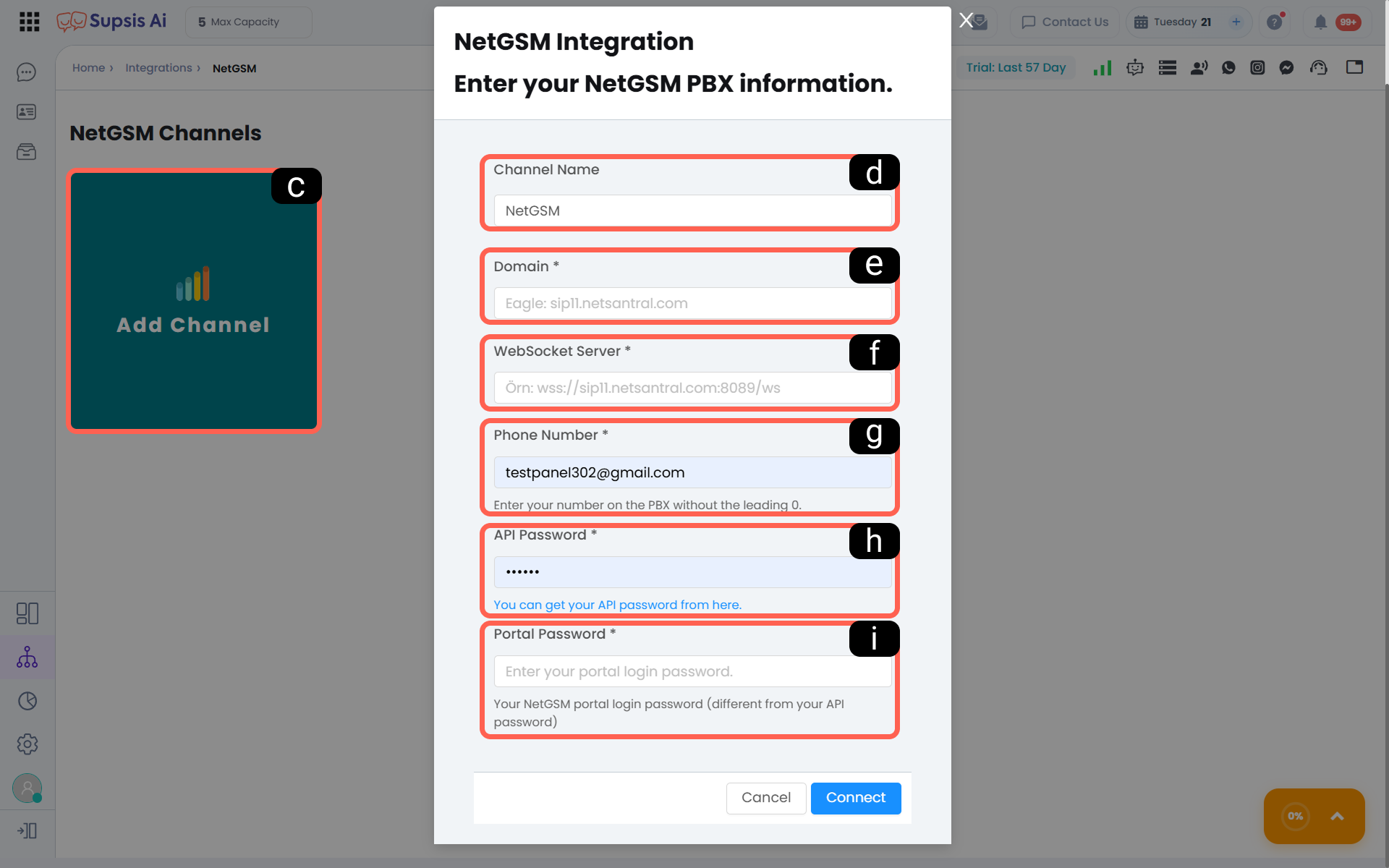This screenshot has width=1389, height=868.
Task: Focus the API Password input field
Action: click(692, 572)
